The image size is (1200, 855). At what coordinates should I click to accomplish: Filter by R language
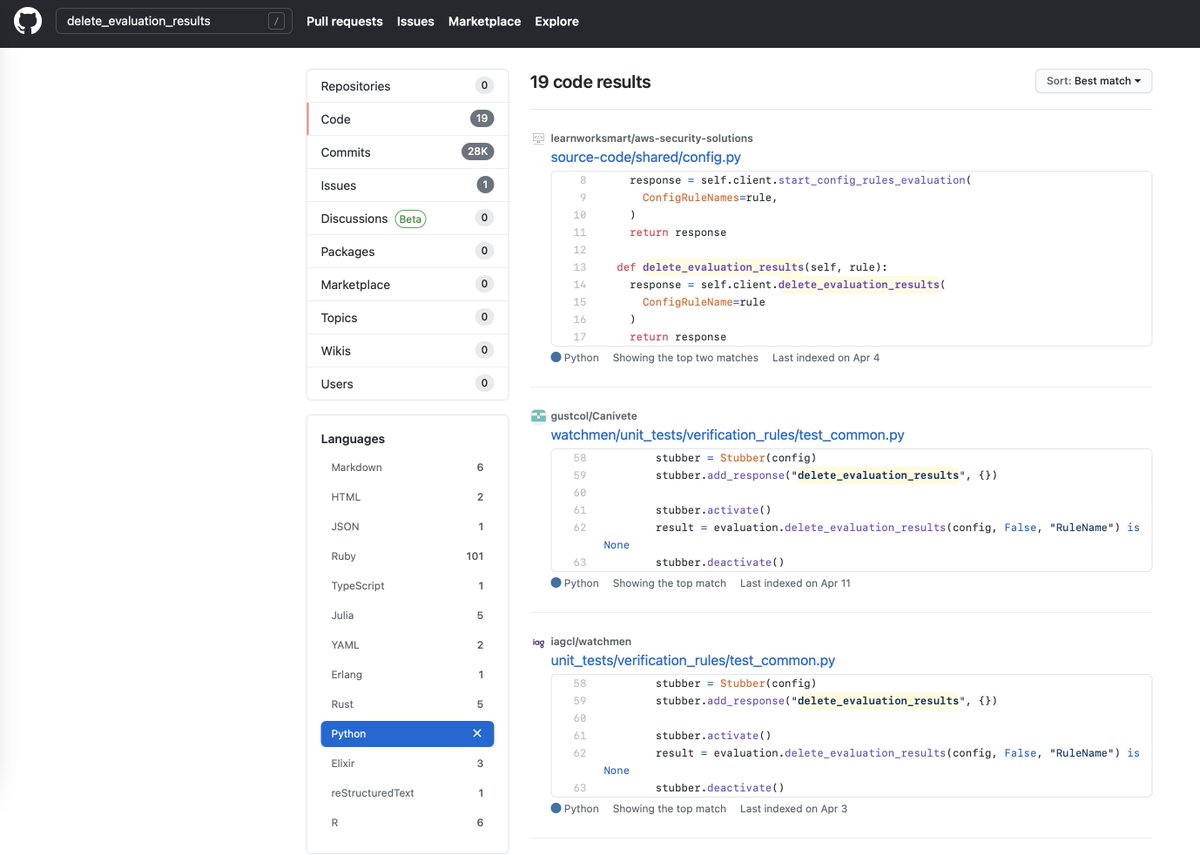(x=407, y=822)
